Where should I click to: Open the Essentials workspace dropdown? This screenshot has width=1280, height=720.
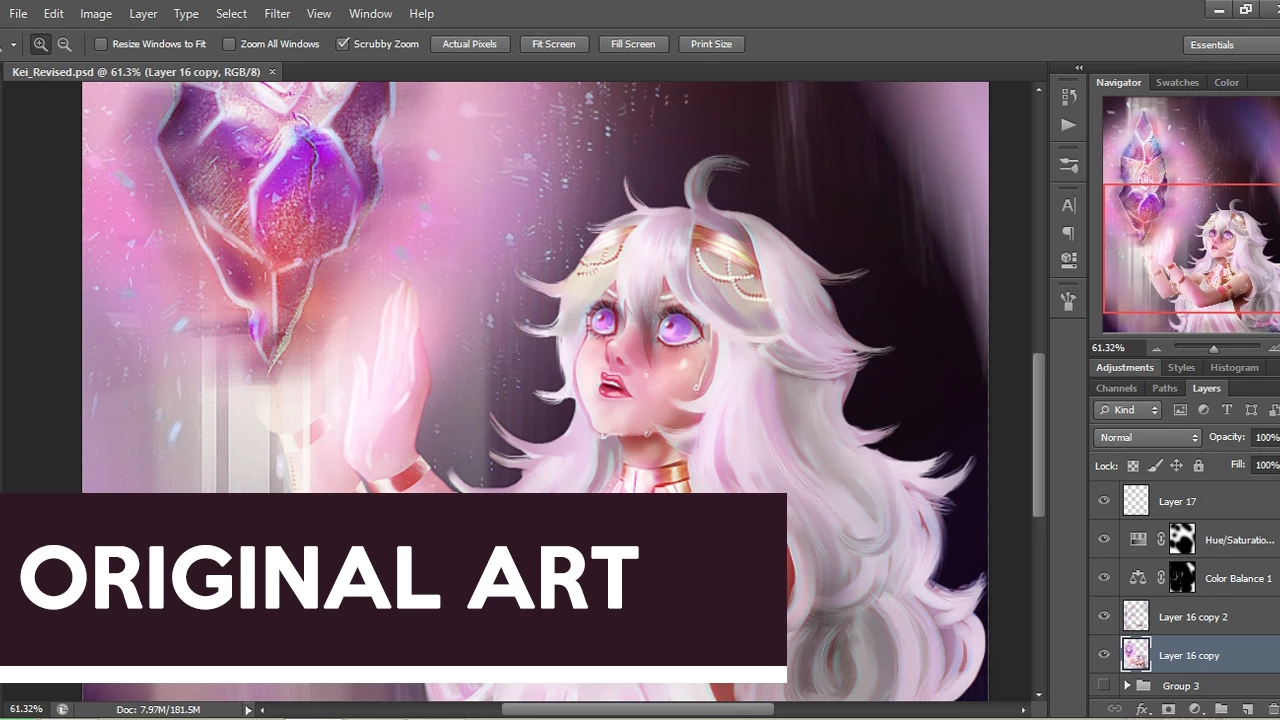pos(1231,45)
